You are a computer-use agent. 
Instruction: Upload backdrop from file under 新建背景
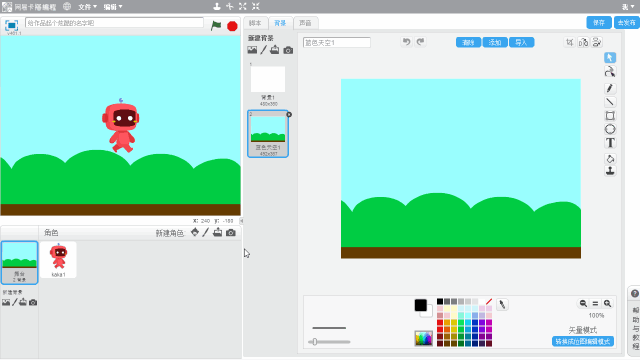pyautogui.click(x=275, y=50)
